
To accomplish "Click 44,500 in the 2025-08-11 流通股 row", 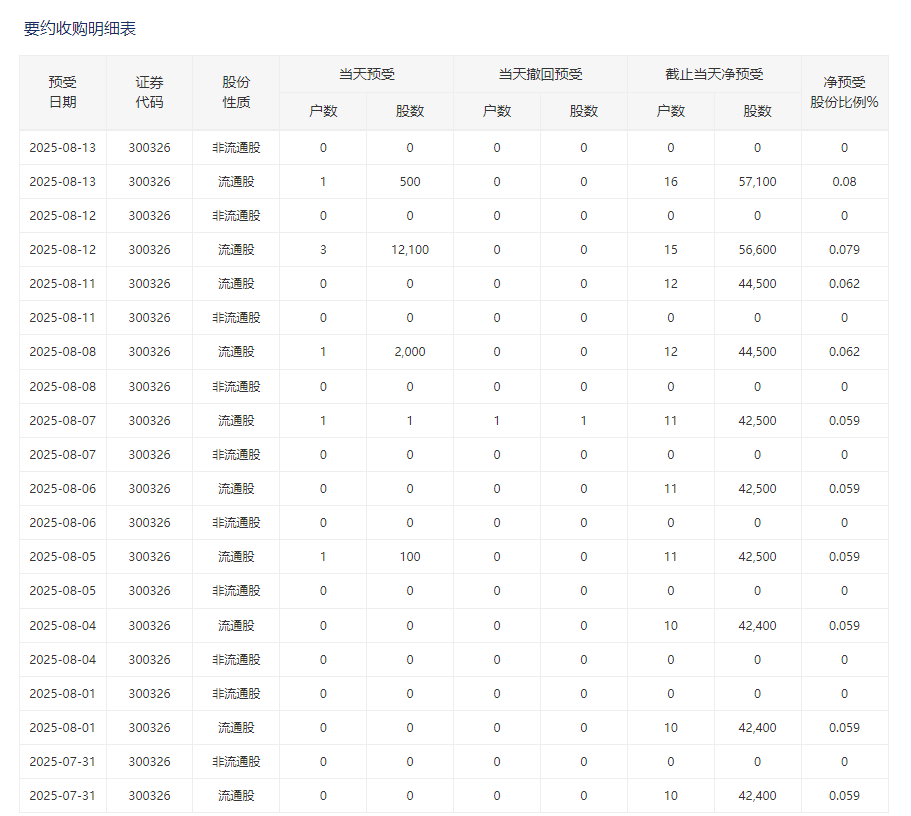I will click(757, 284).
